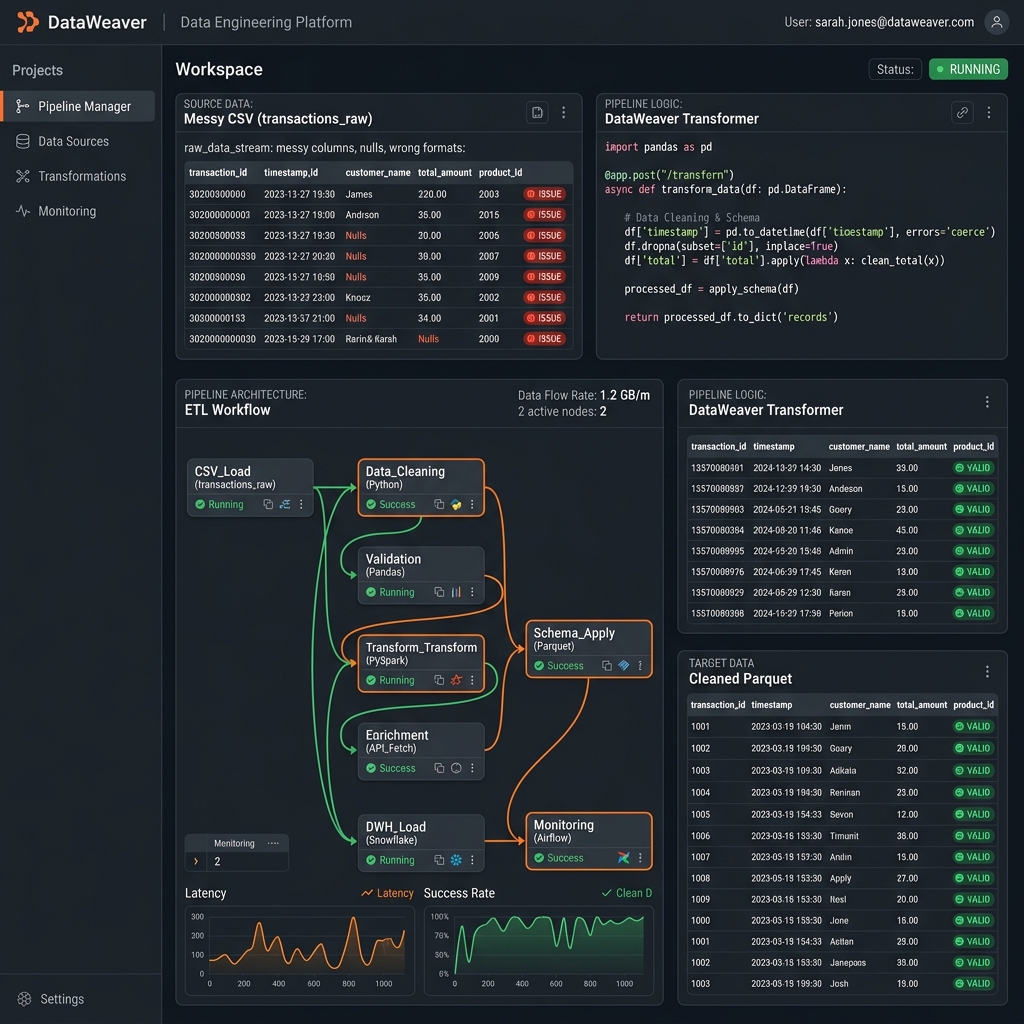
Task: Click the Success status on Enrichment node
Action: 391,768
